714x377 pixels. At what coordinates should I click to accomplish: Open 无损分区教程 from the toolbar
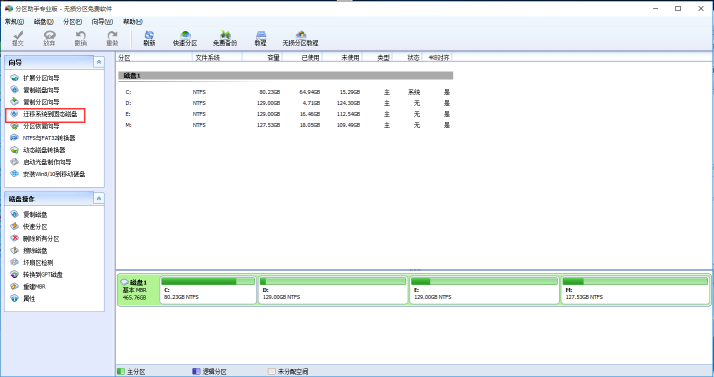tap(301, 38)
